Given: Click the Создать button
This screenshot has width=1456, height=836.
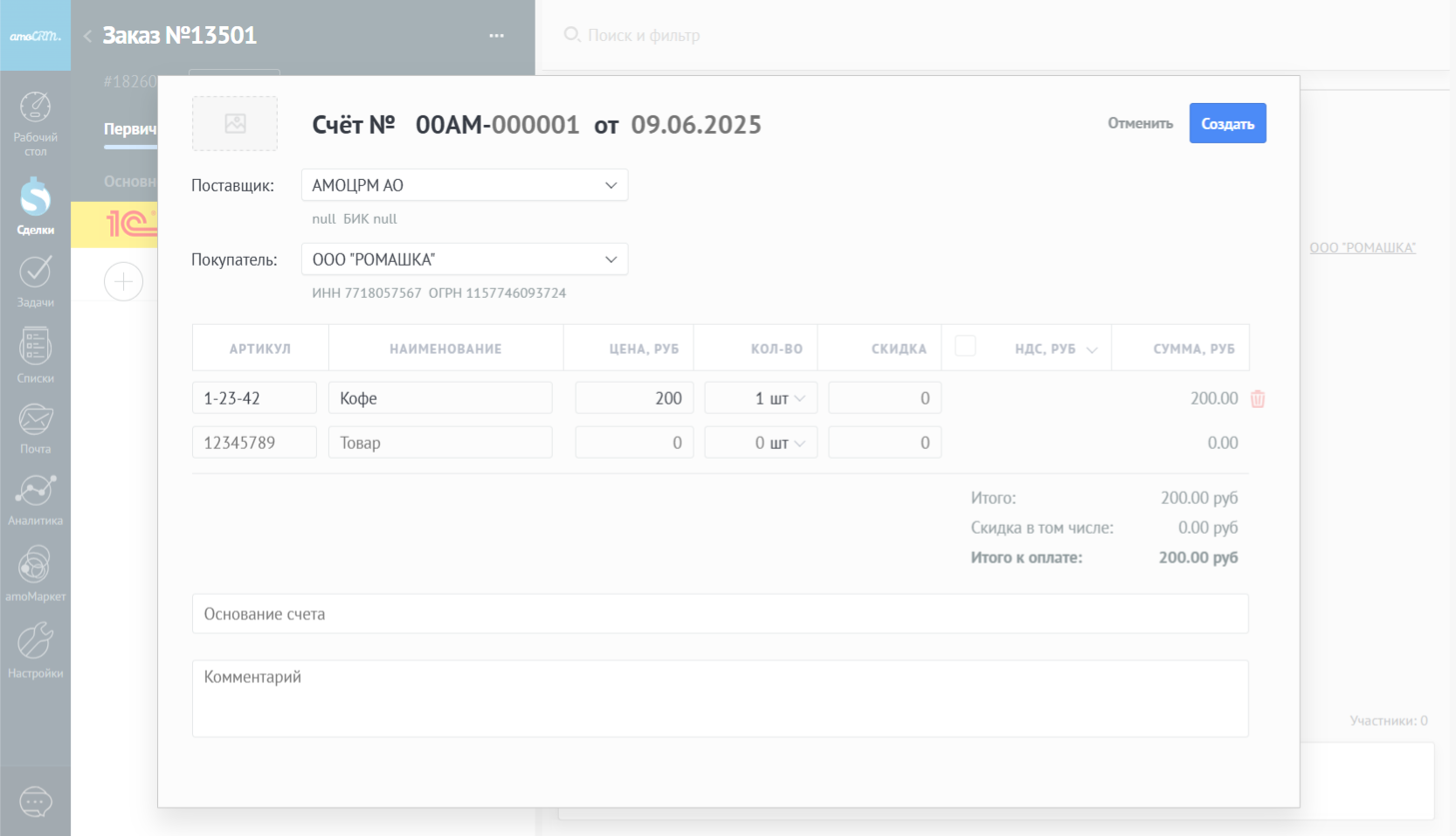Looking at the screenshot, I should click(x=1227, y=123).
